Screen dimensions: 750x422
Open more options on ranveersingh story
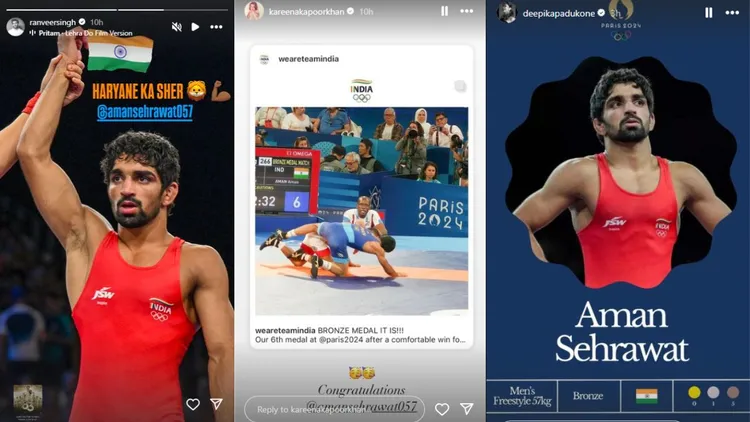click(x=216, y=27)
